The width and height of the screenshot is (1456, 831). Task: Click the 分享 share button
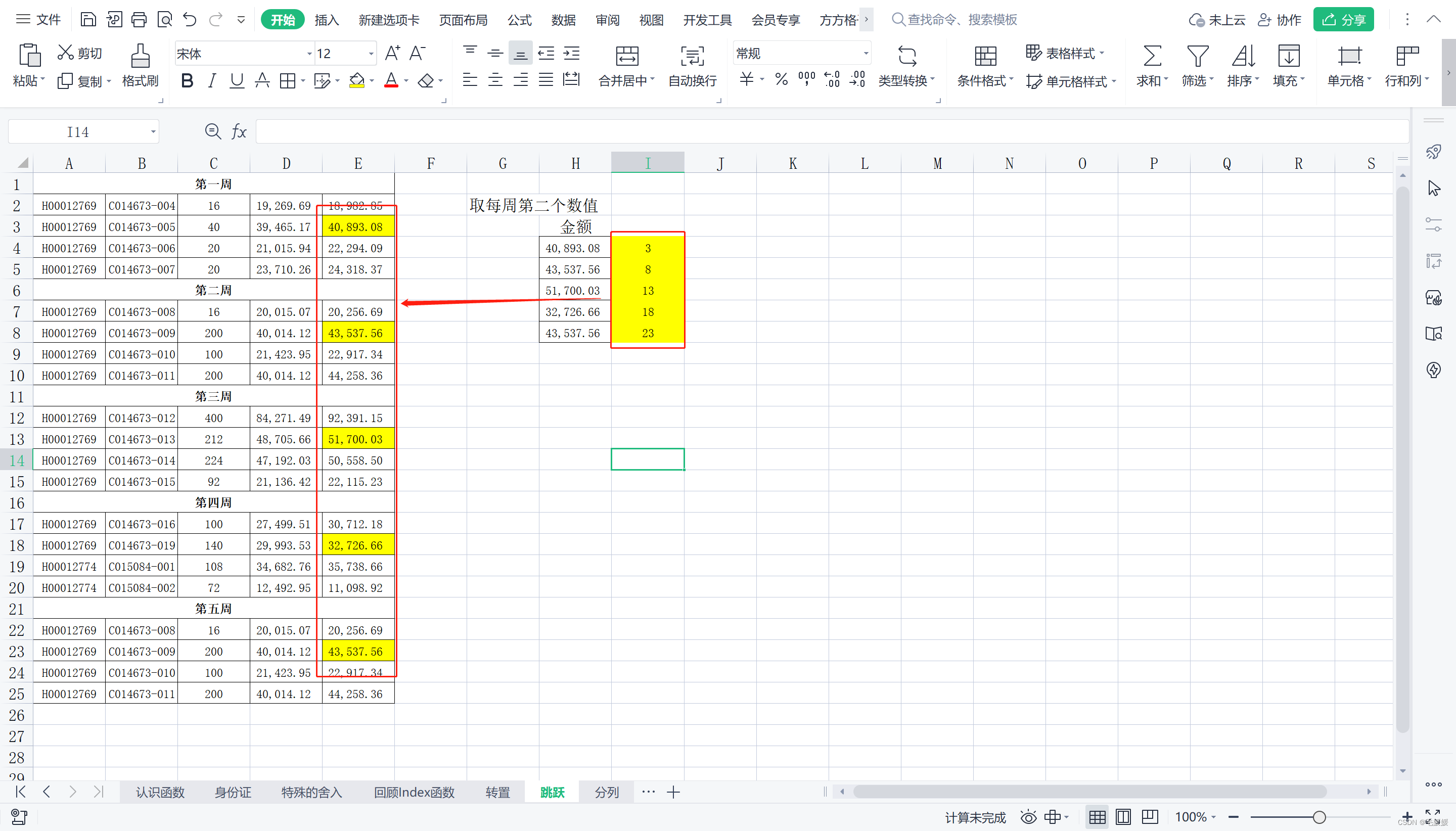click(x=1344, y=20)
